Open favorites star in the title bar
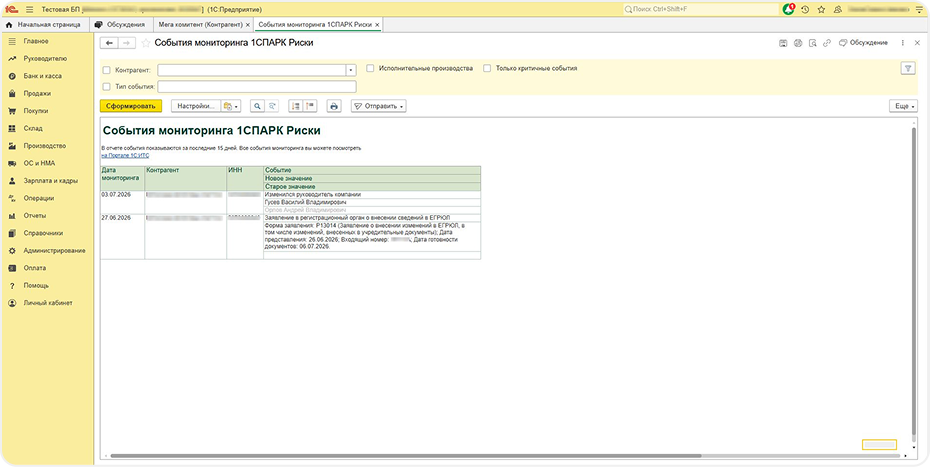This screenshot has height=467, width=930. coord(821,9)
